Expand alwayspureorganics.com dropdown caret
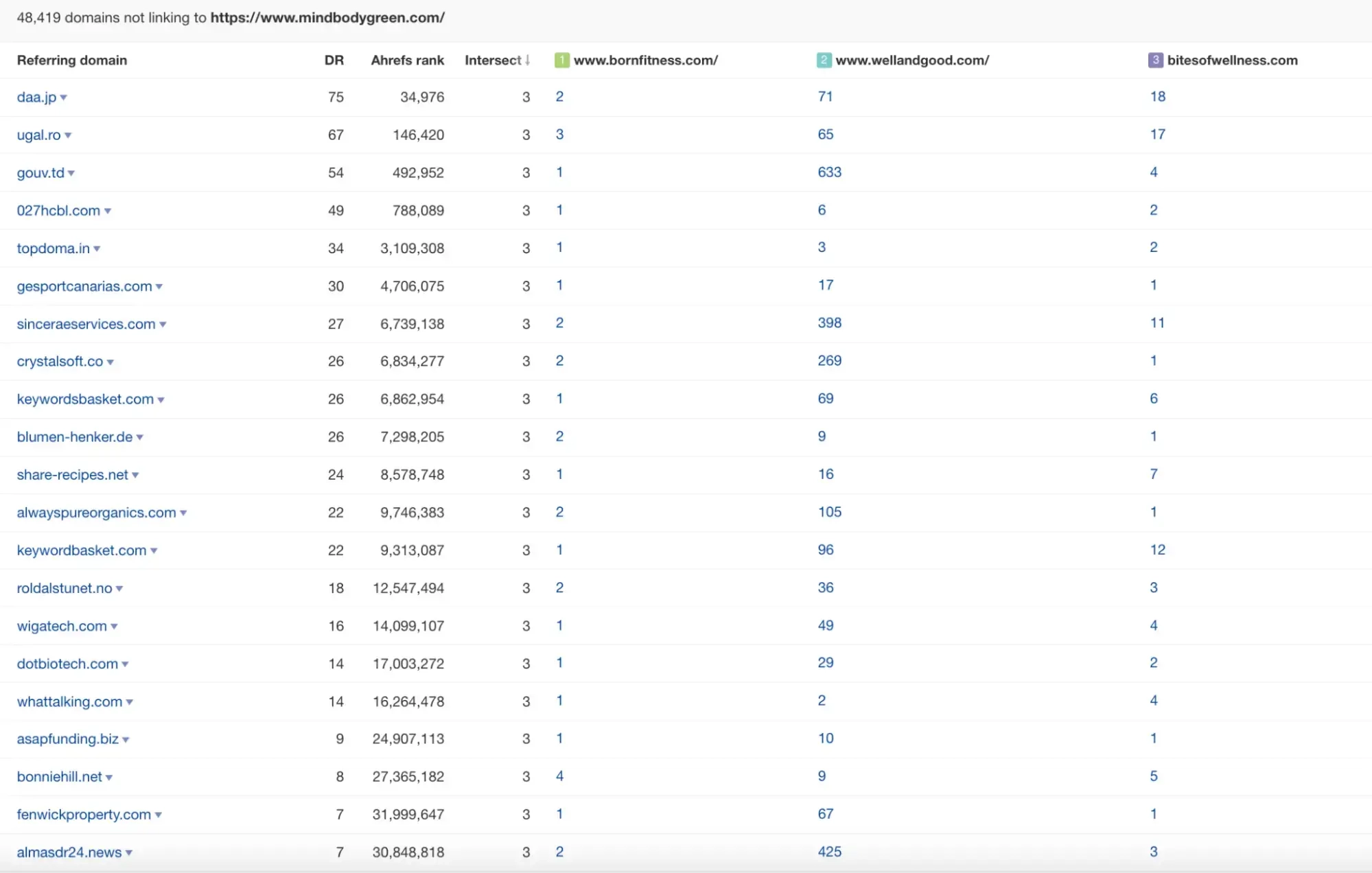Image resolution: width=1372 pixels, height=873 pixels. click(x=183, y=513)
